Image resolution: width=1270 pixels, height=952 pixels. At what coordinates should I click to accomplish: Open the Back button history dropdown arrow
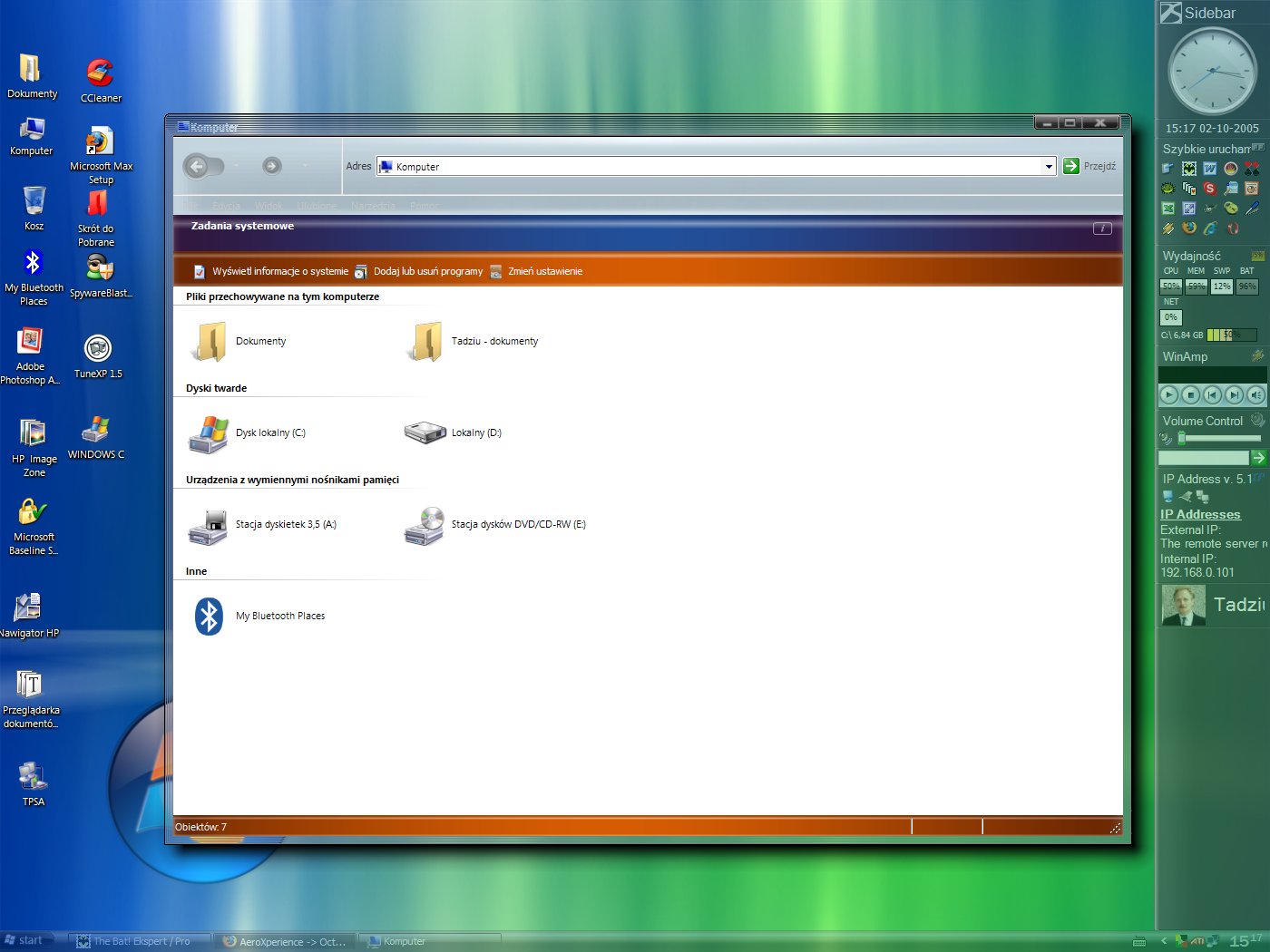(236, 166)
